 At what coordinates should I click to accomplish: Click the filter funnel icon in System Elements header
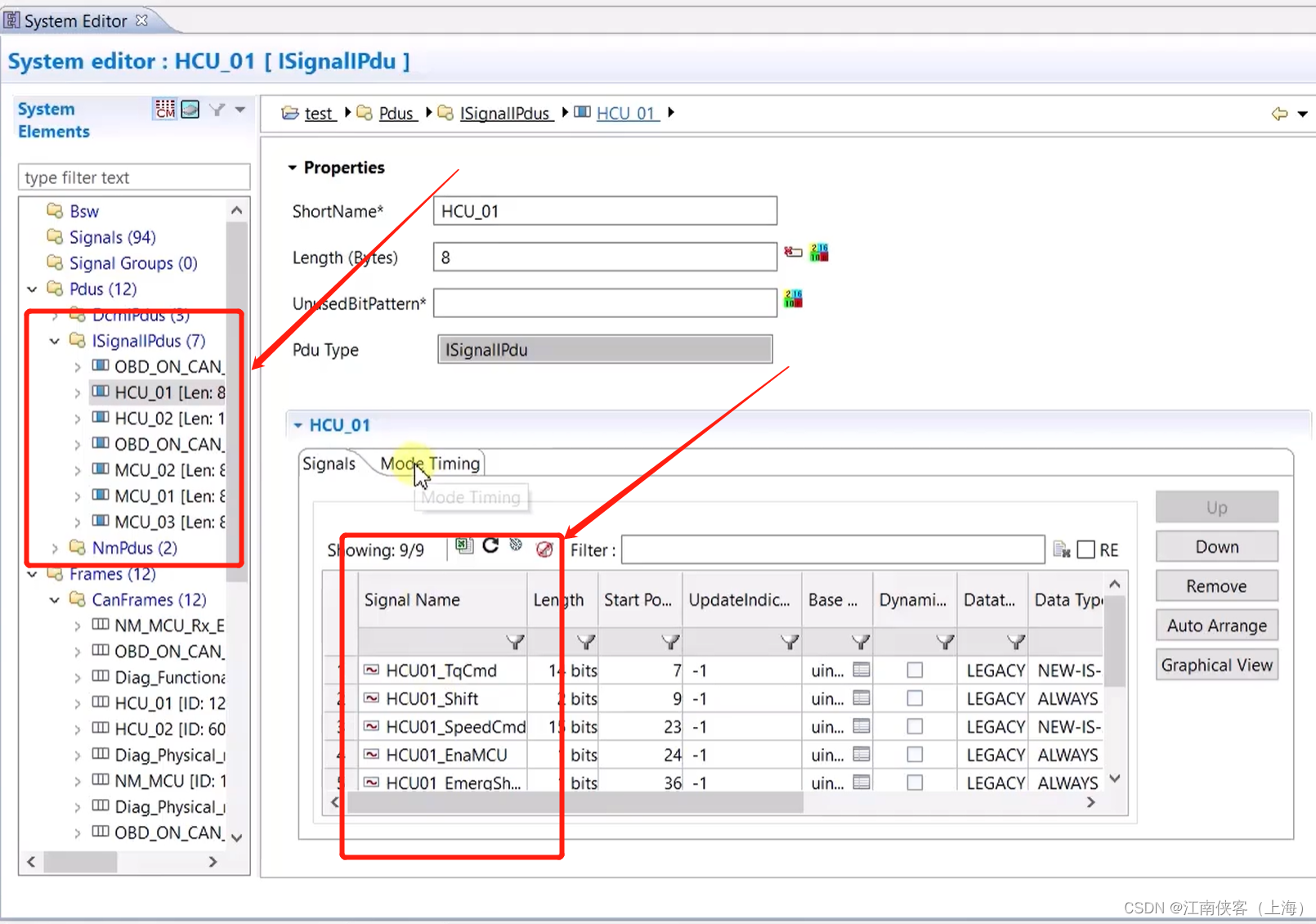217,109
